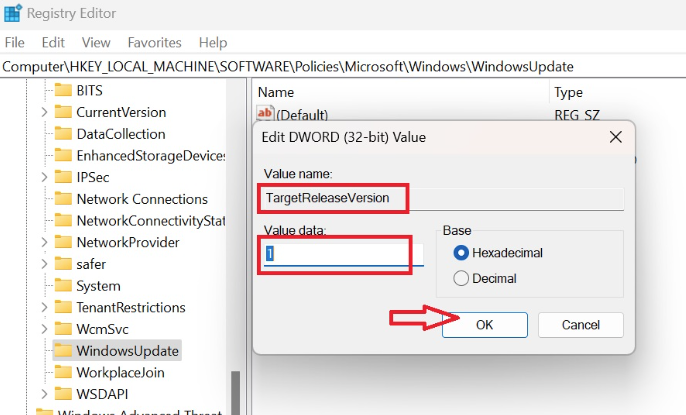This screenshot has height=415, width=686.
Task: Select the Network Connections key label
Action: coord(142,199)
